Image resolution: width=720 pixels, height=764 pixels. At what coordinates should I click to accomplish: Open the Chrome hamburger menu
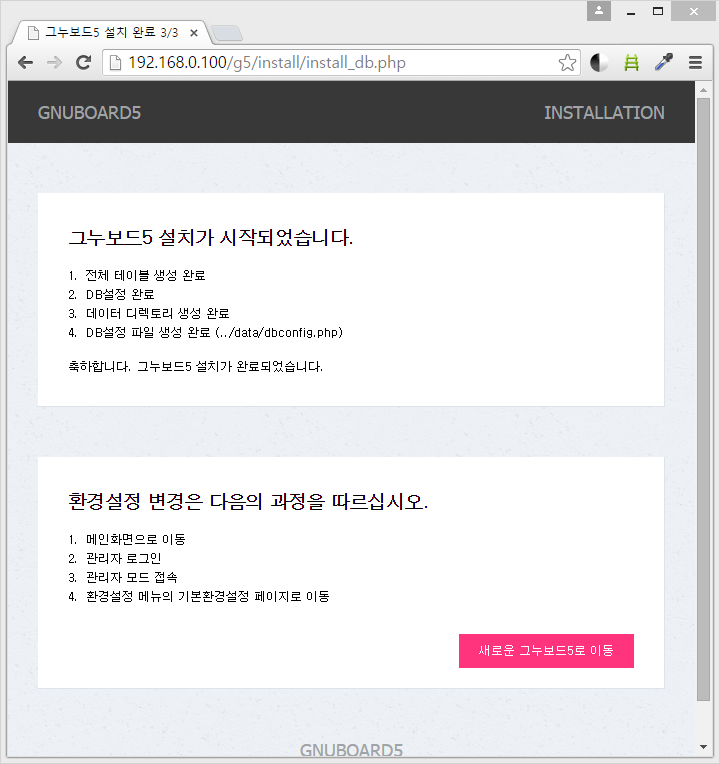[695, 62]
